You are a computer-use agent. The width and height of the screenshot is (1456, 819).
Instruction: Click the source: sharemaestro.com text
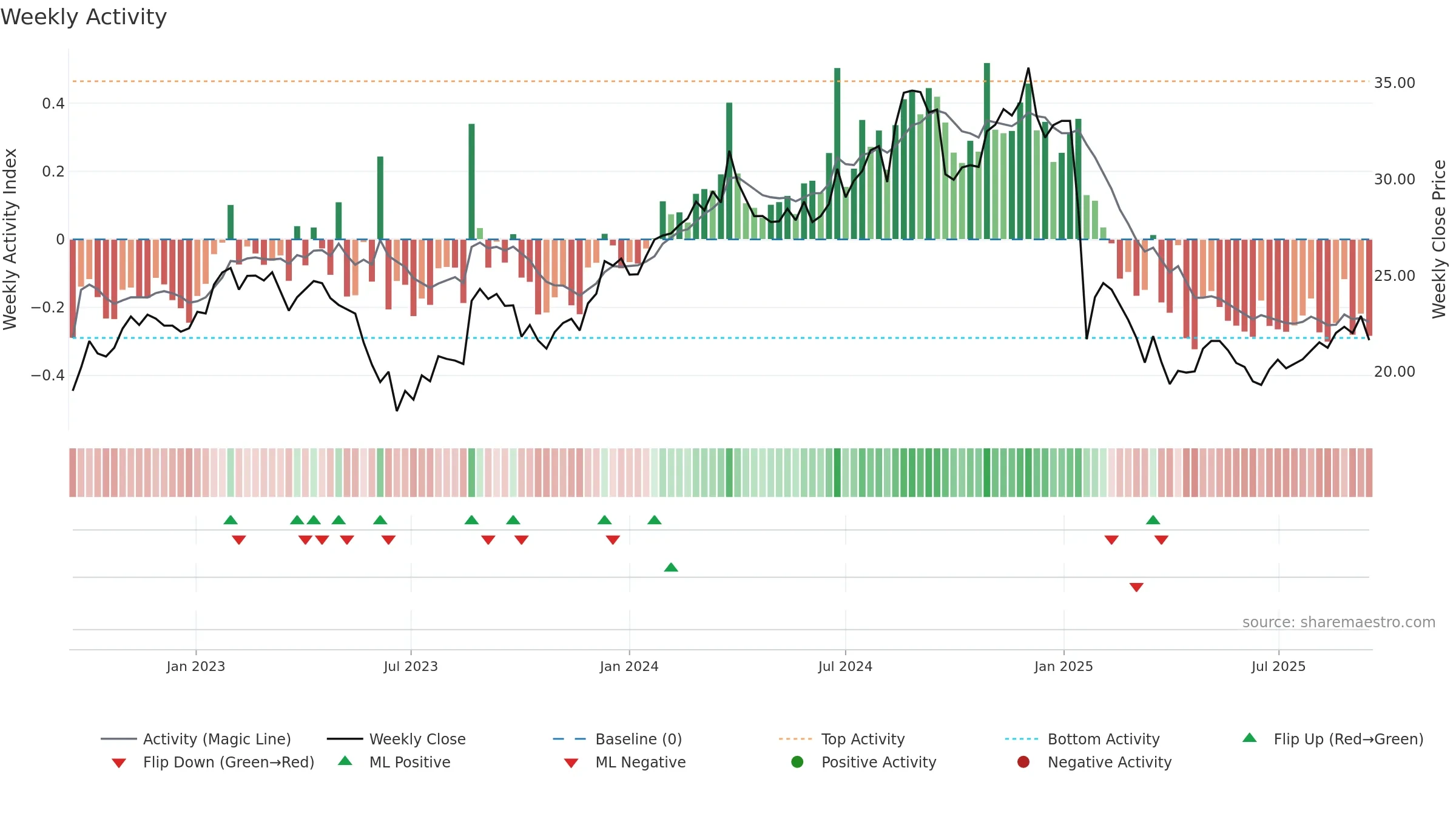coord(1339,622)
